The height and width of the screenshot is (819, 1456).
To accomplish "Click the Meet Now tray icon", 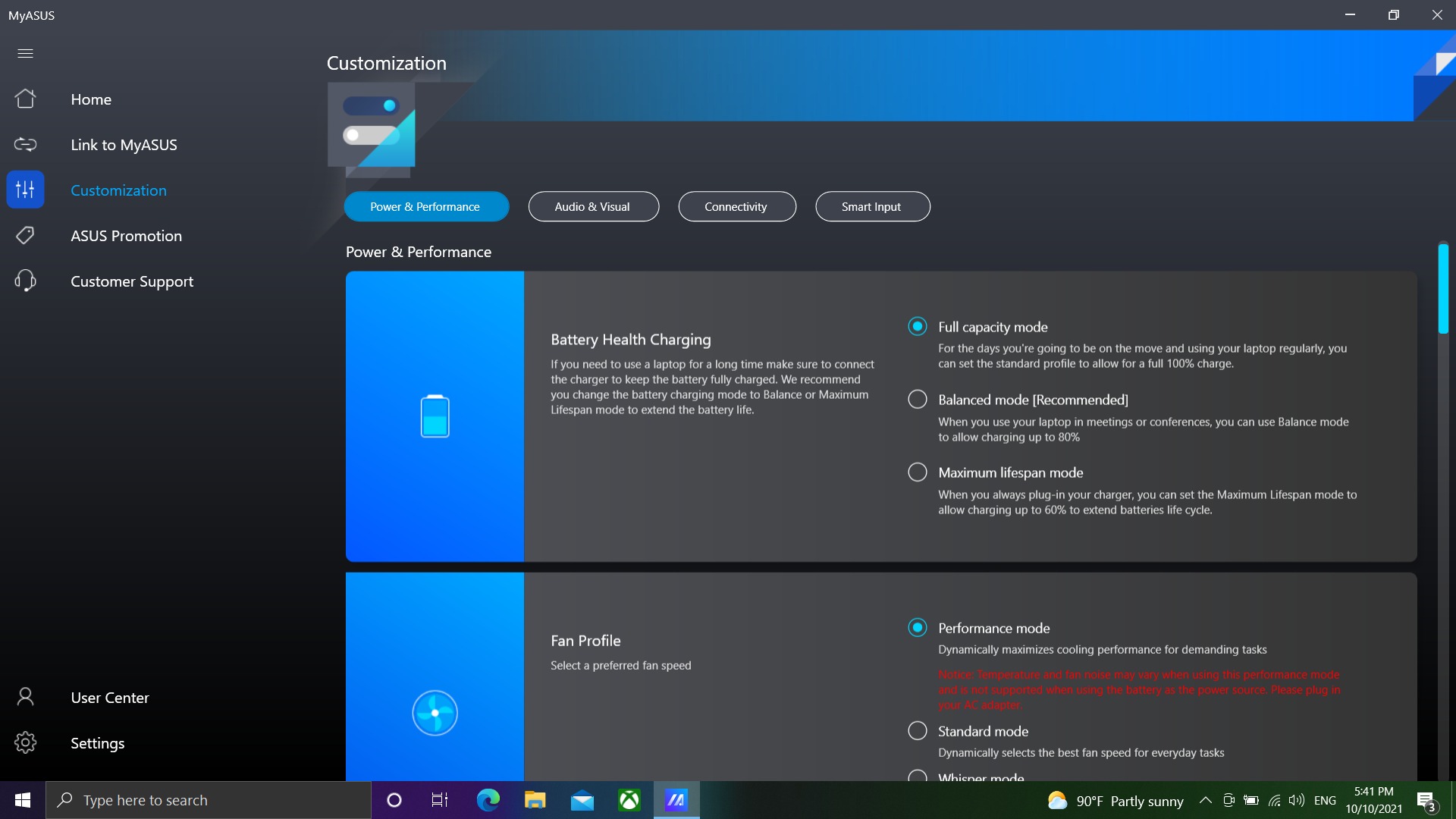I will pyautogui.click(x=1228, y=800).
